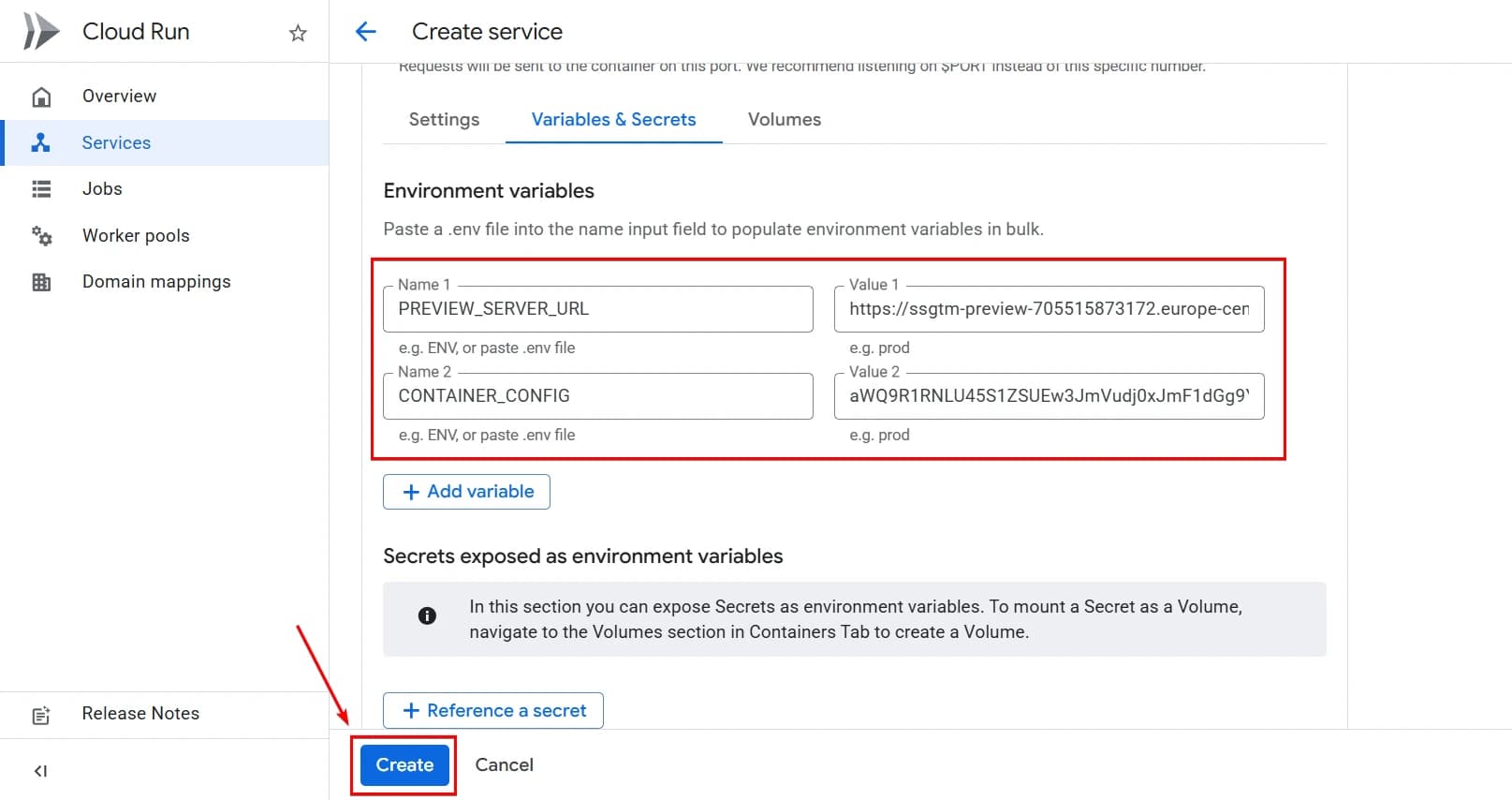Pin Cloud Run with the star icon
This screenshot has width=1512, height=800.
coord(298,33)
